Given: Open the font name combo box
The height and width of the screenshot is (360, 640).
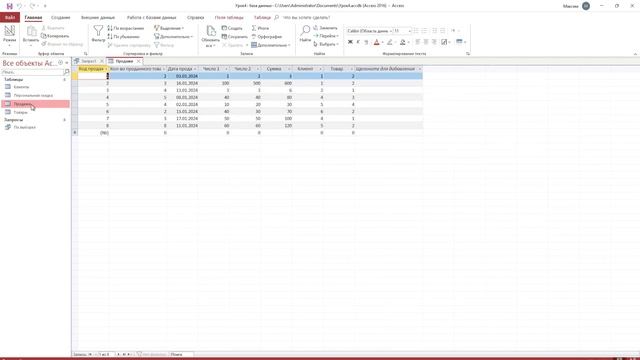Looking at the screenshot, I should point(369,31).
